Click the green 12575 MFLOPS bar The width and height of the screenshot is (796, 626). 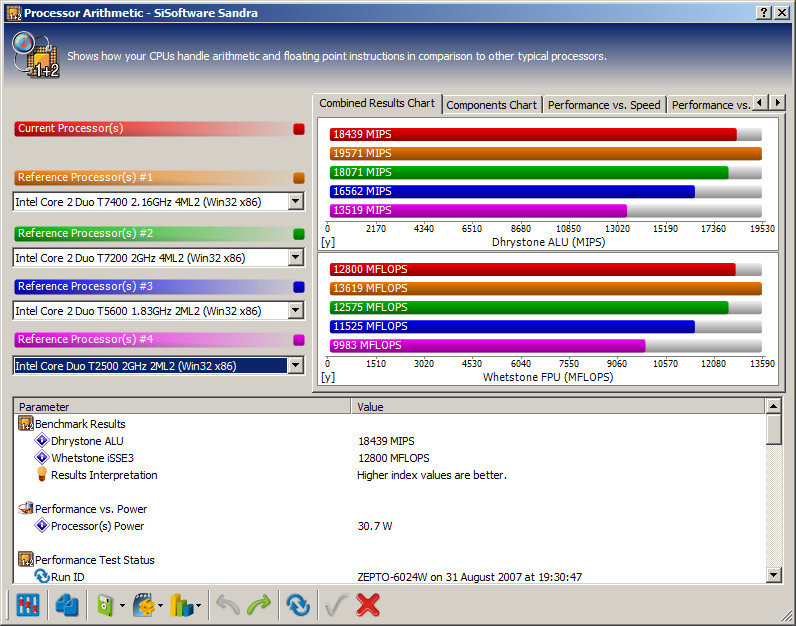(x=529, y=307)
